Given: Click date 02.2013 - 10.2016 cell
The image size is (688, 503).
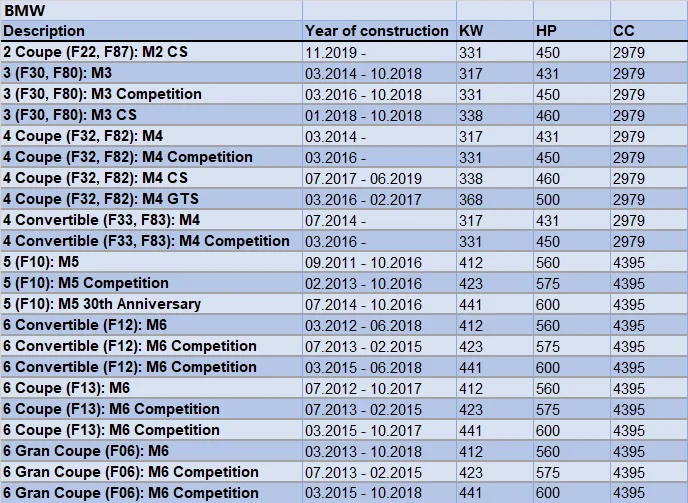Looking at the screenshot, I should pyautogui.click(x=379, y=283).
